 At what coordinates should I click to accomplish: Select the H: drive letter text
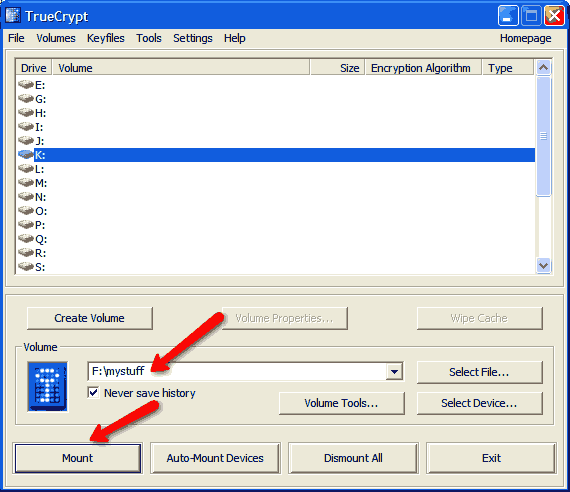[x=40, y=113]
